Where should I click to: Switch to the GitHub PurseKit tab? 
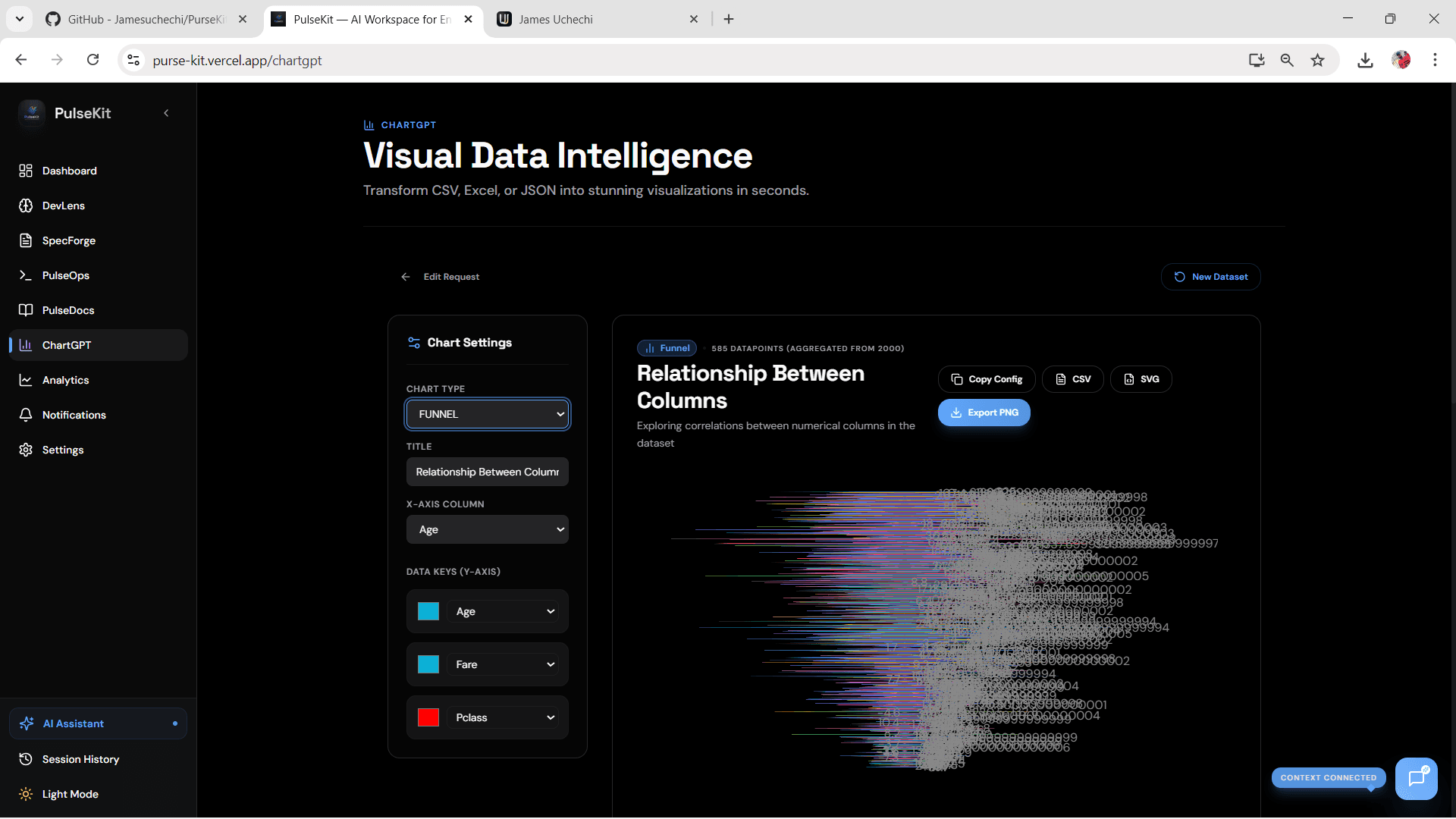pos(146,19)
